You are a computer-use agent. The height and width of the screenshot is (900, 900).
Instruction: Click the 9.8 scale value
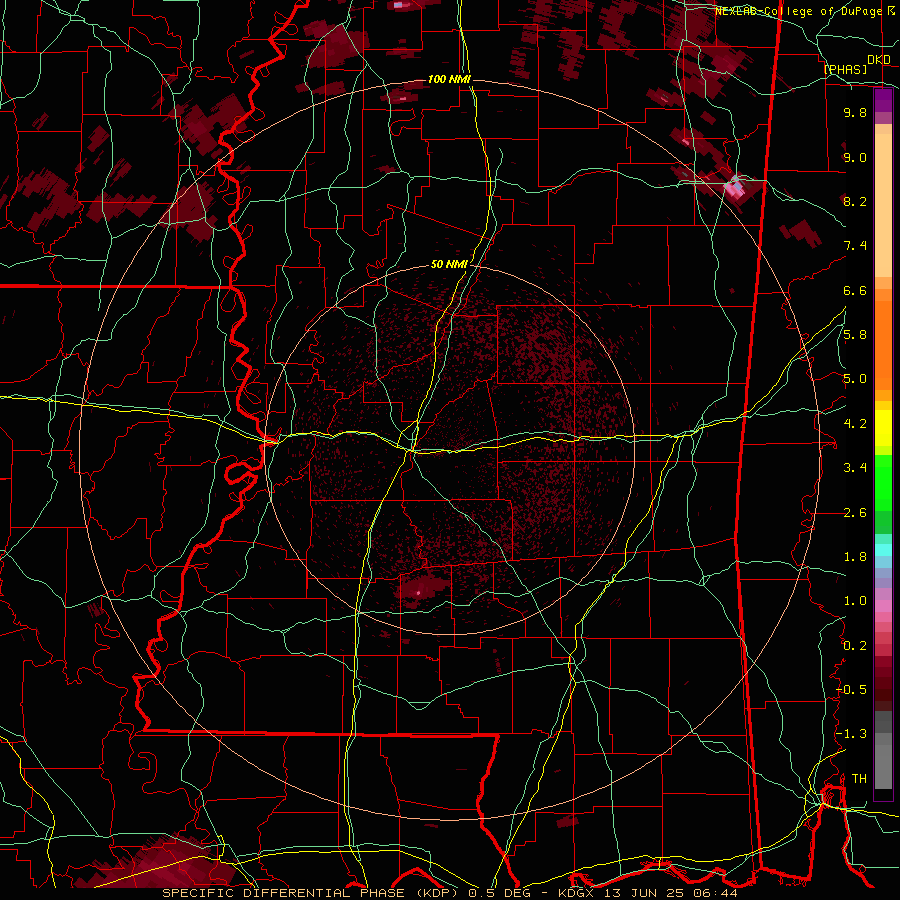point(855,112)
